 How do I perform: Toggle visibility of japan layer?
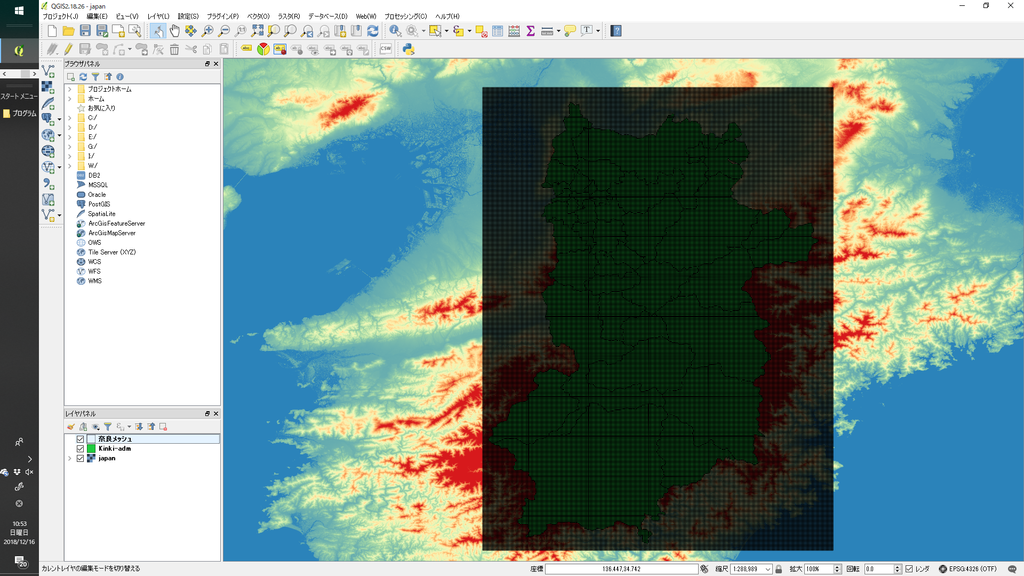click(80, 458)
